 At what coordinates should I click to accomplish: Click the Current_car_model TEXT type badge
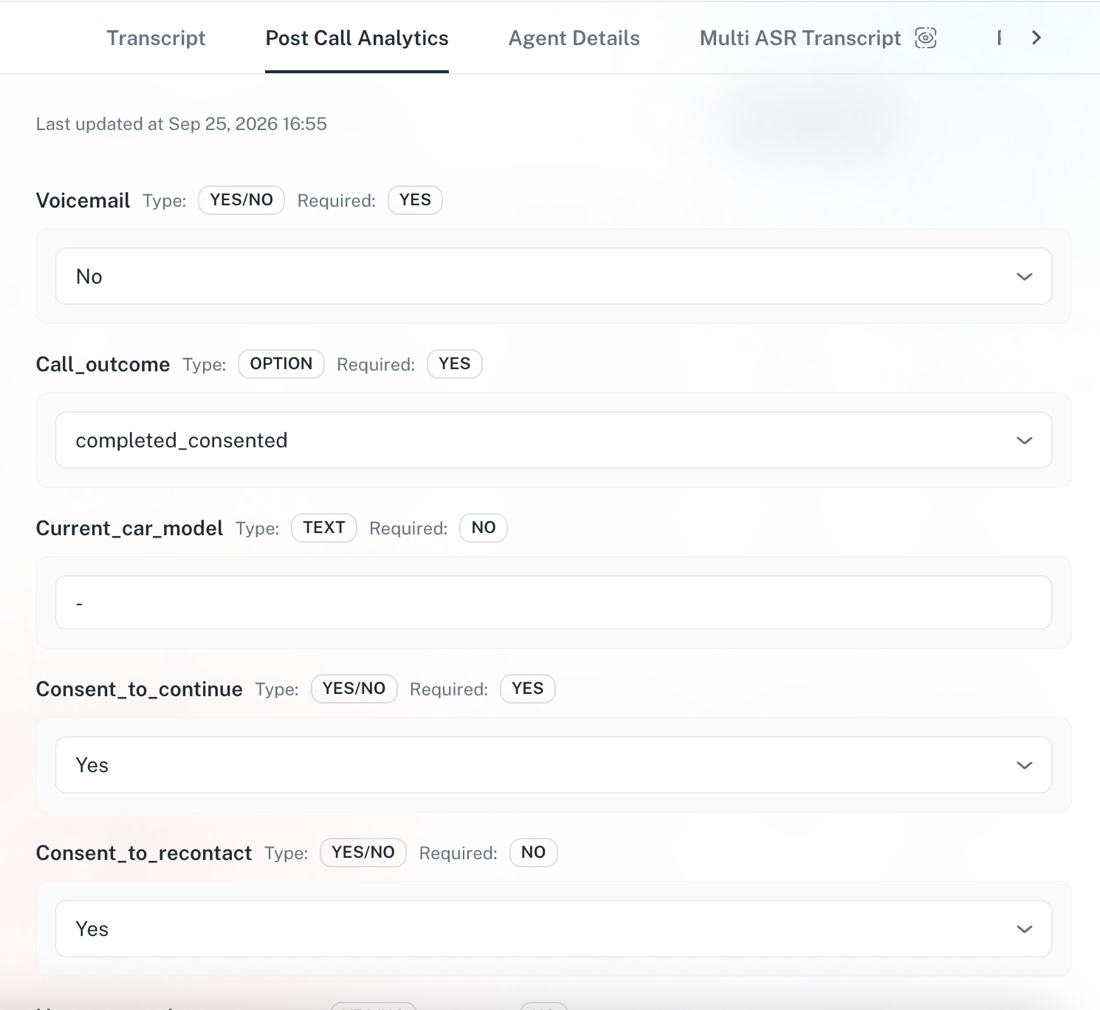[x=324, y=527]
